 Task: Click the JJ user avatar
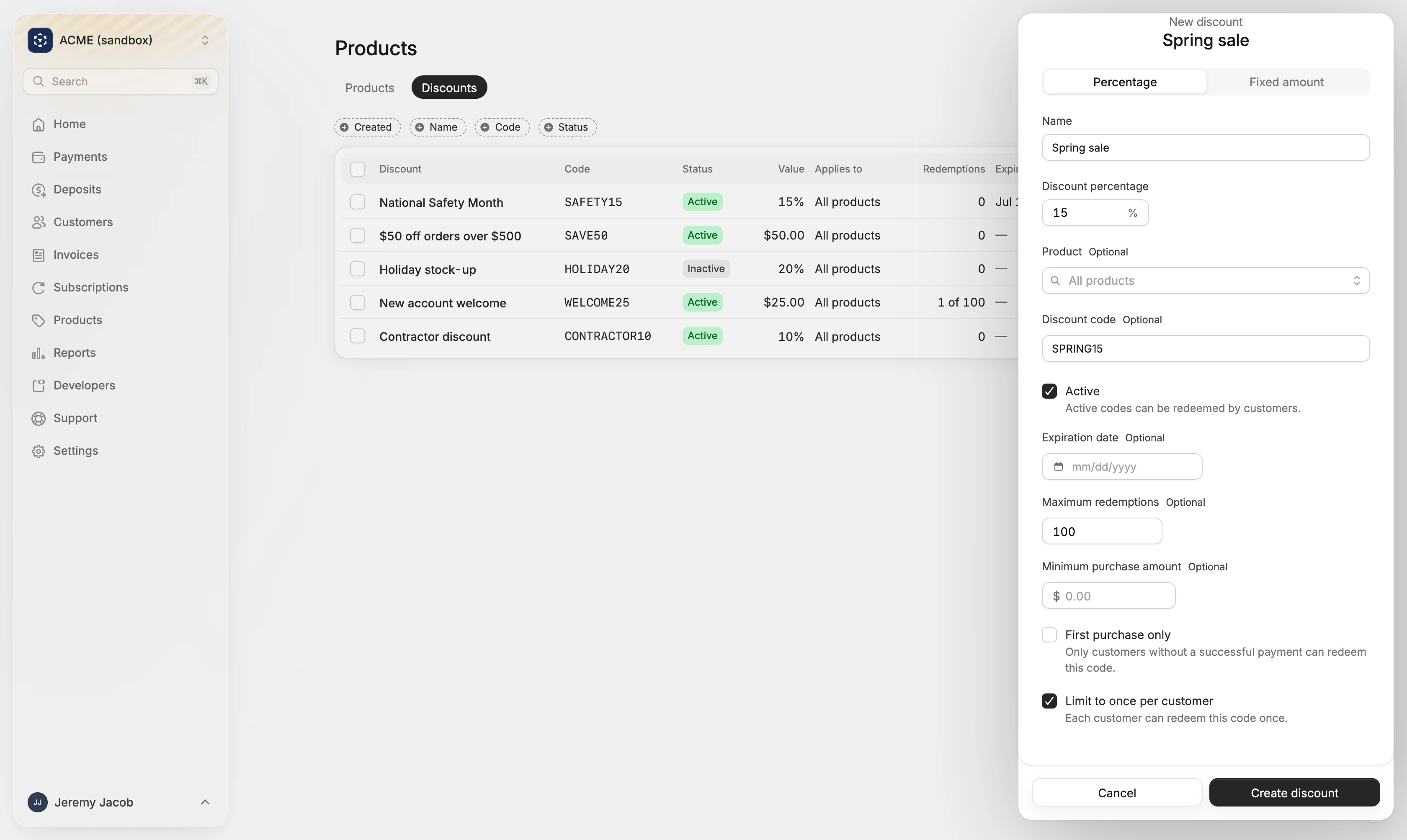pos(37,802)
